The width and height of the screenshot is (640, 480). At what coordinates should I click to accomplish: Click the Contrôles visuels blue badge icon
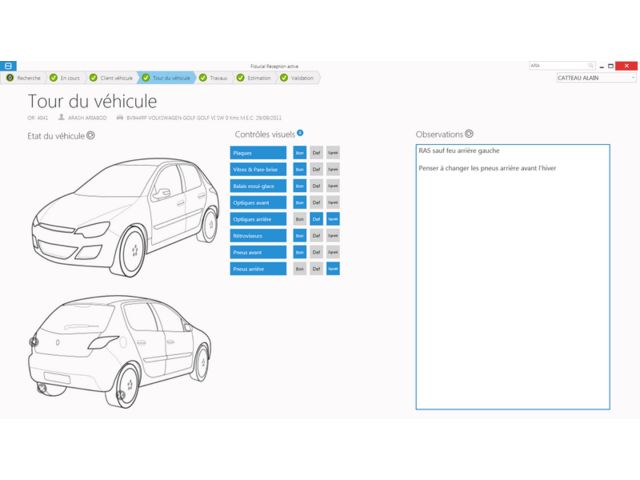coord(300,133)
